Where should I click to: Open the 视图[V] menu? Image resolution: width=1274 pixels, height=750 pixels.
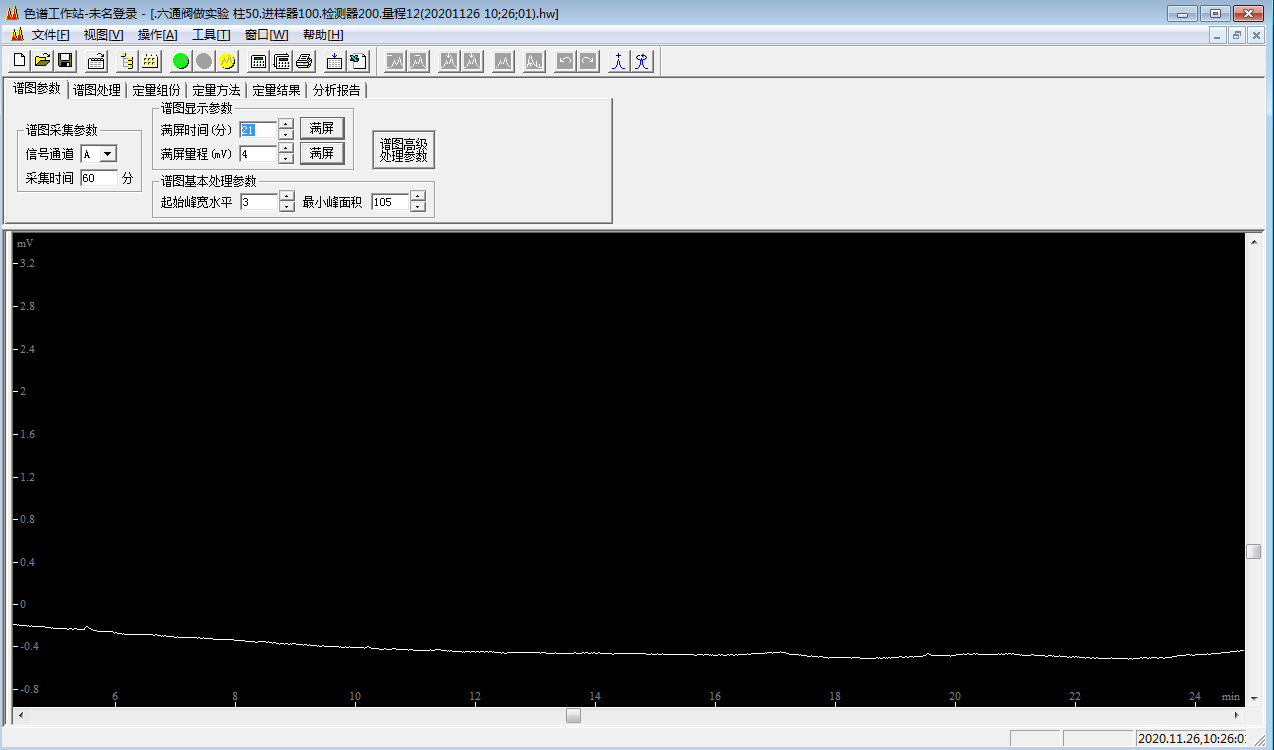[x=103, y=35]
